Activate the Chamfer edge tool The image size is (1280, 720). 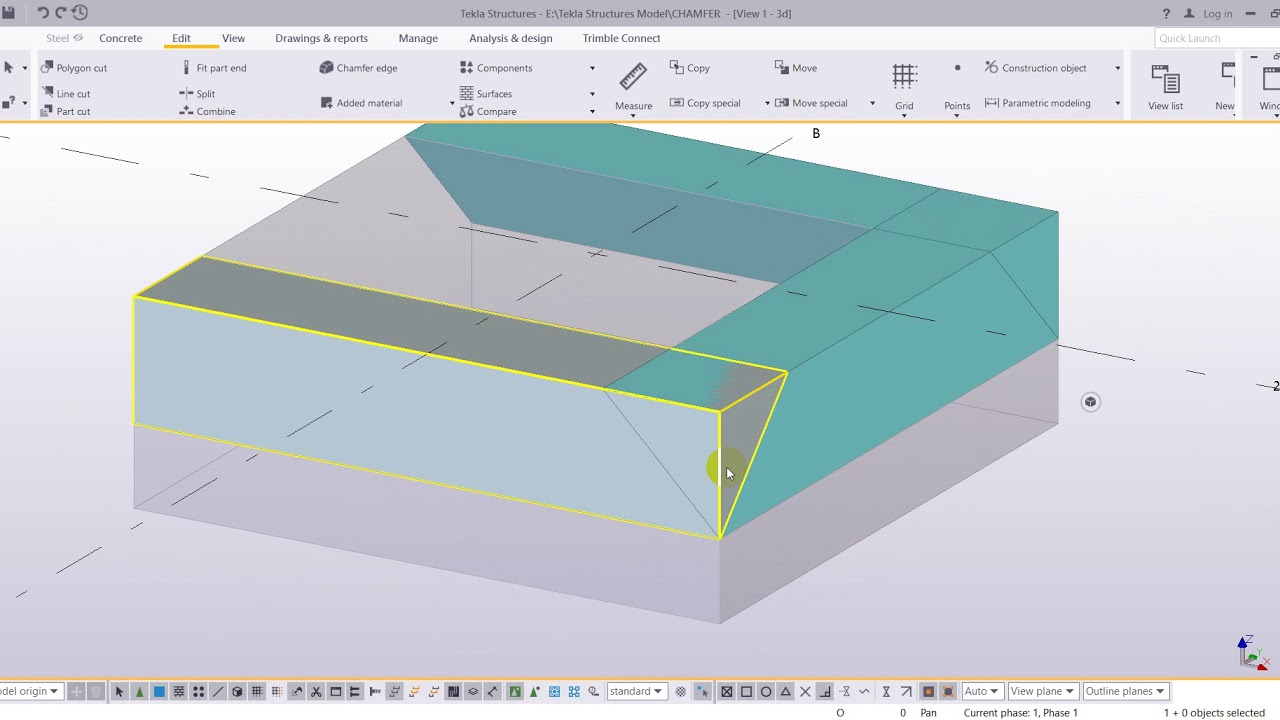pos(359,68)
